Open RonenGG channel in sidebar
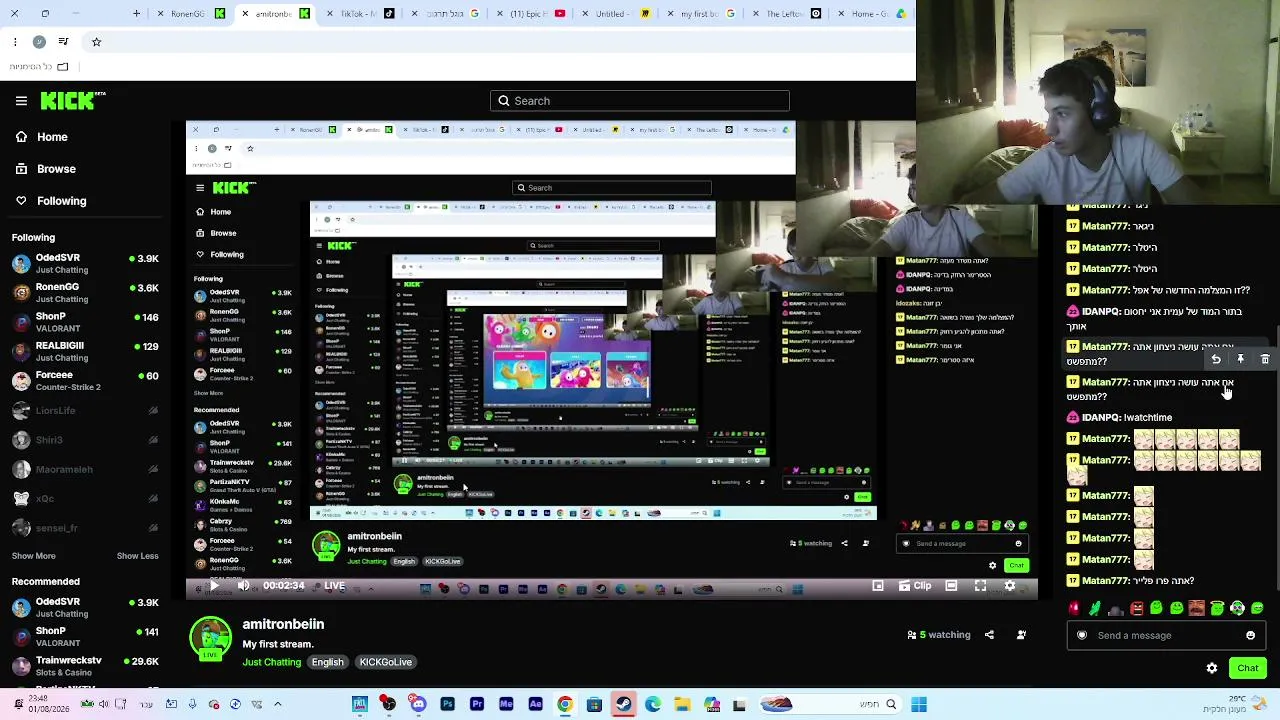 point(85,292)
